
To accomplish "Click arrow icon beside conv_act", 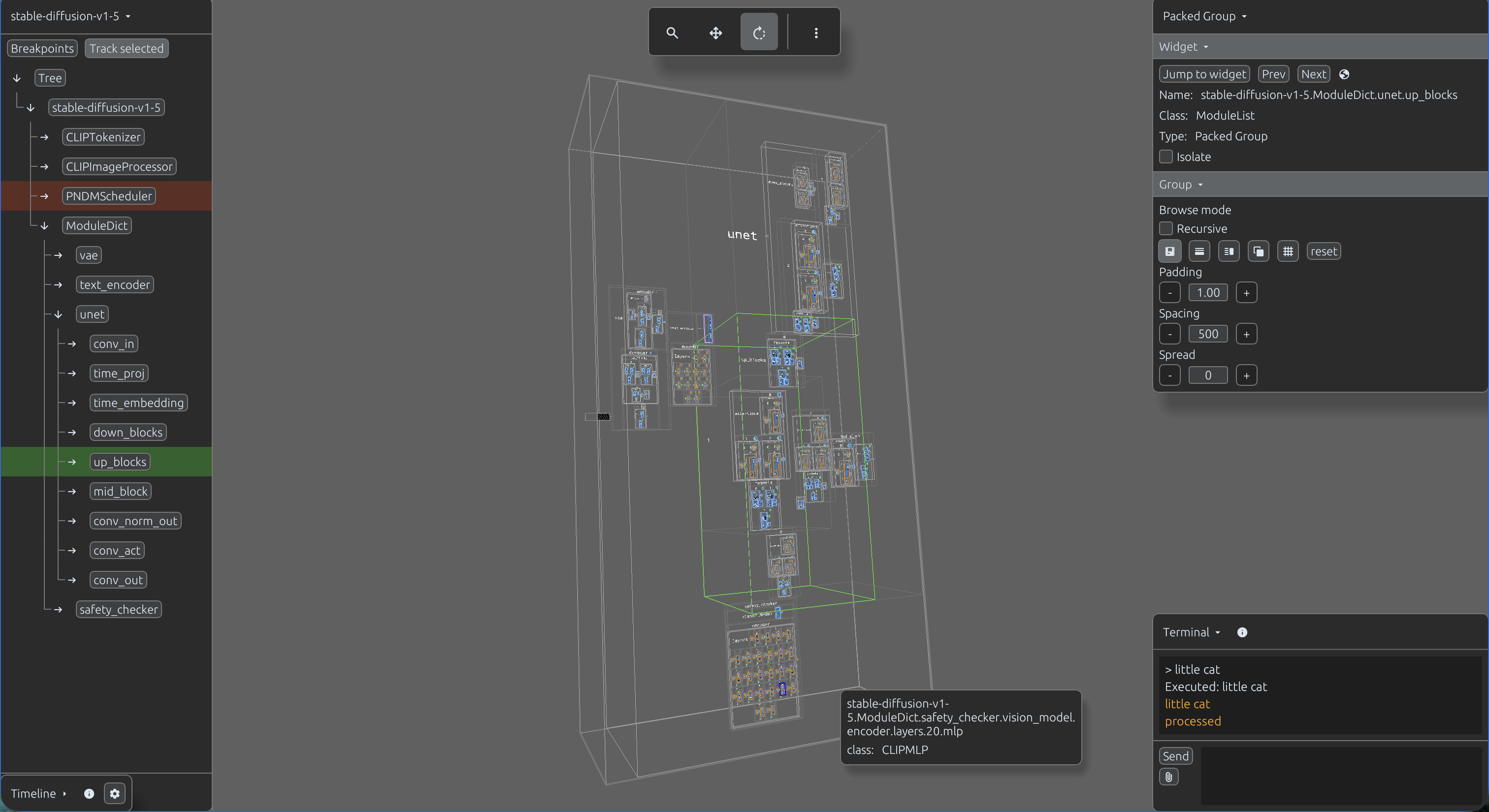I will click(x=72, y=551).
